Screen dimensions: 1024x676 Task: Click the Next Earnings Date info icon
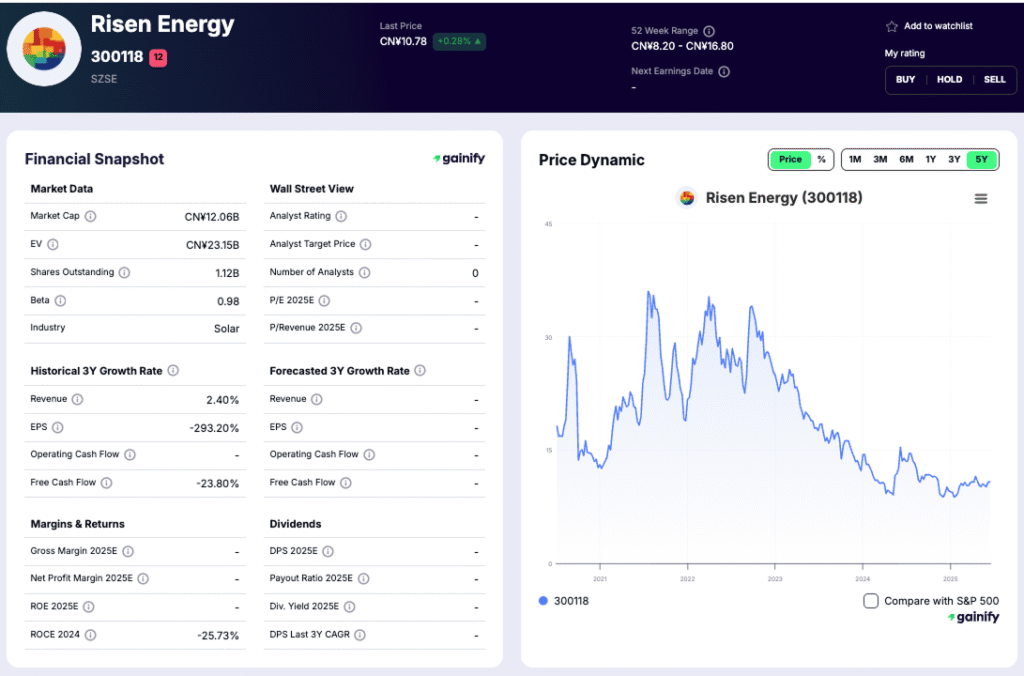point(725,71)
